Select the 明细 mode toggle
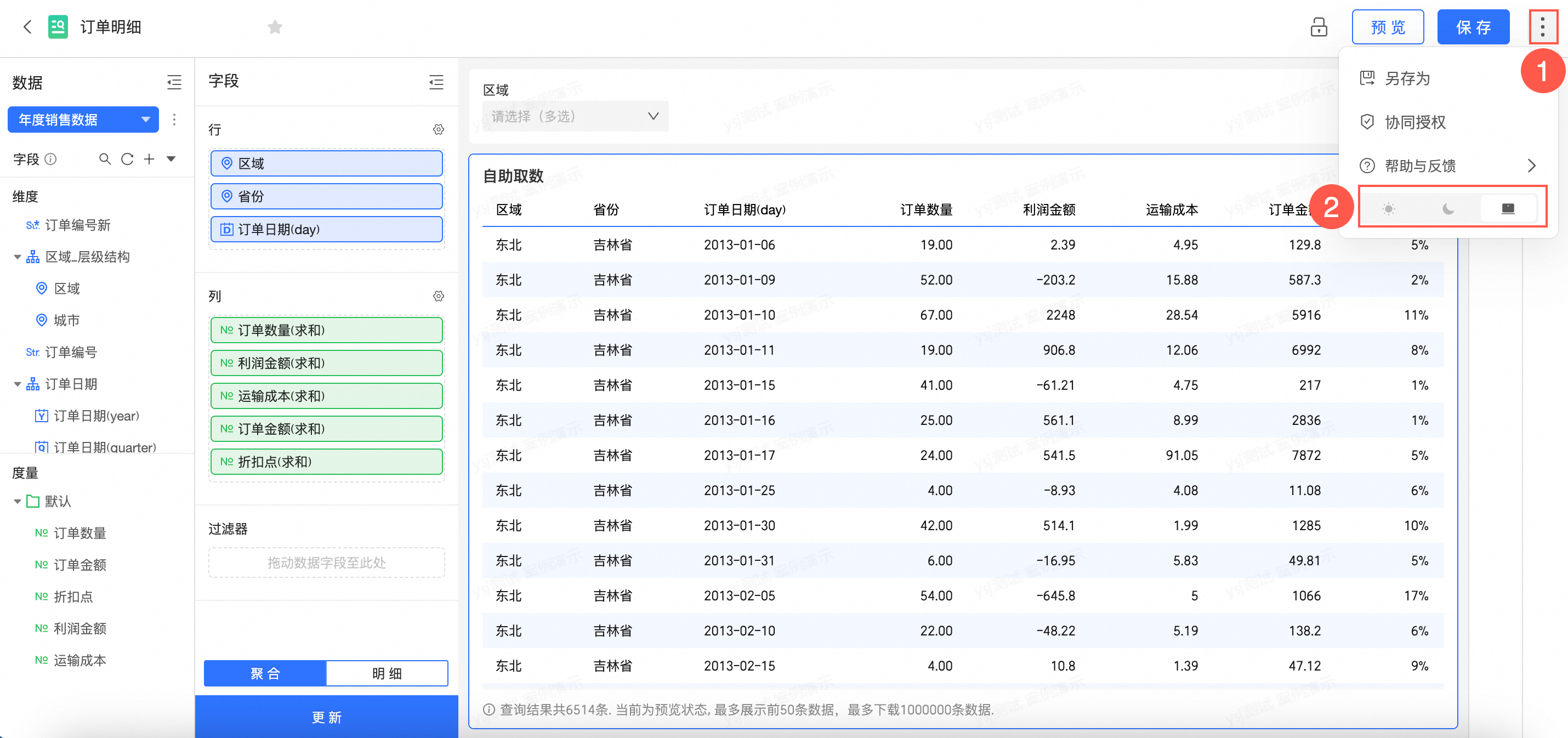 click(387, 673)
